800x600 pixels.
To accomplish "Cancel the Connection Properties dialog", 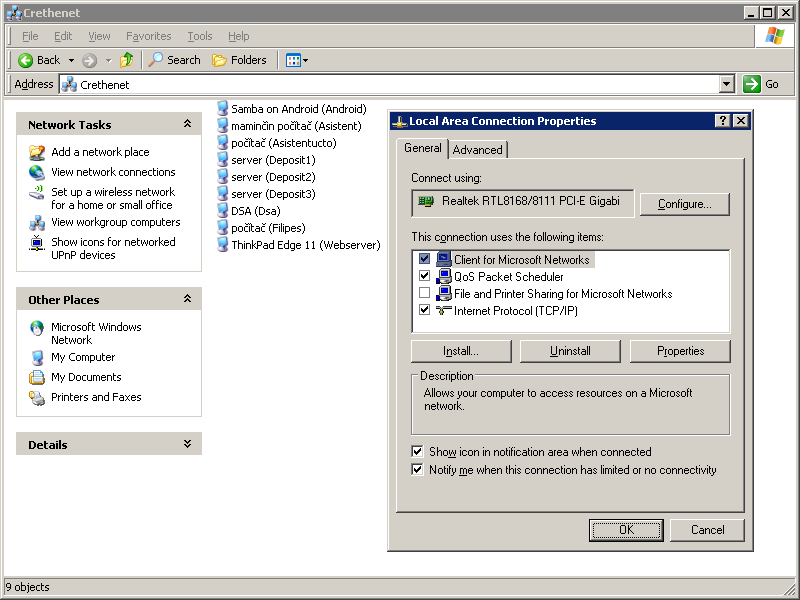I will tap(707, 530).
